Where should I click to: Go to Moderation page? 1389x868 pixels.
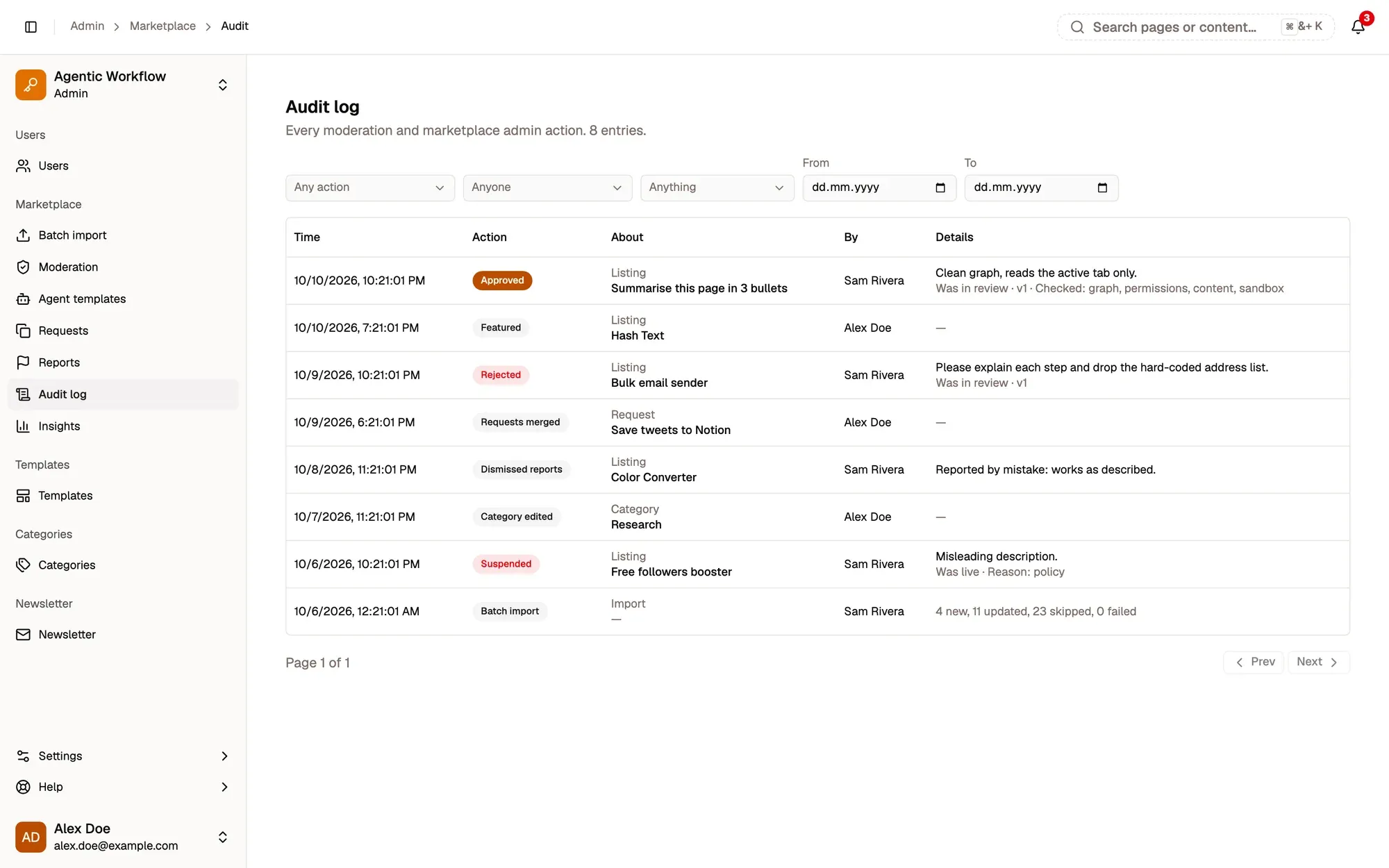[123, 267]
